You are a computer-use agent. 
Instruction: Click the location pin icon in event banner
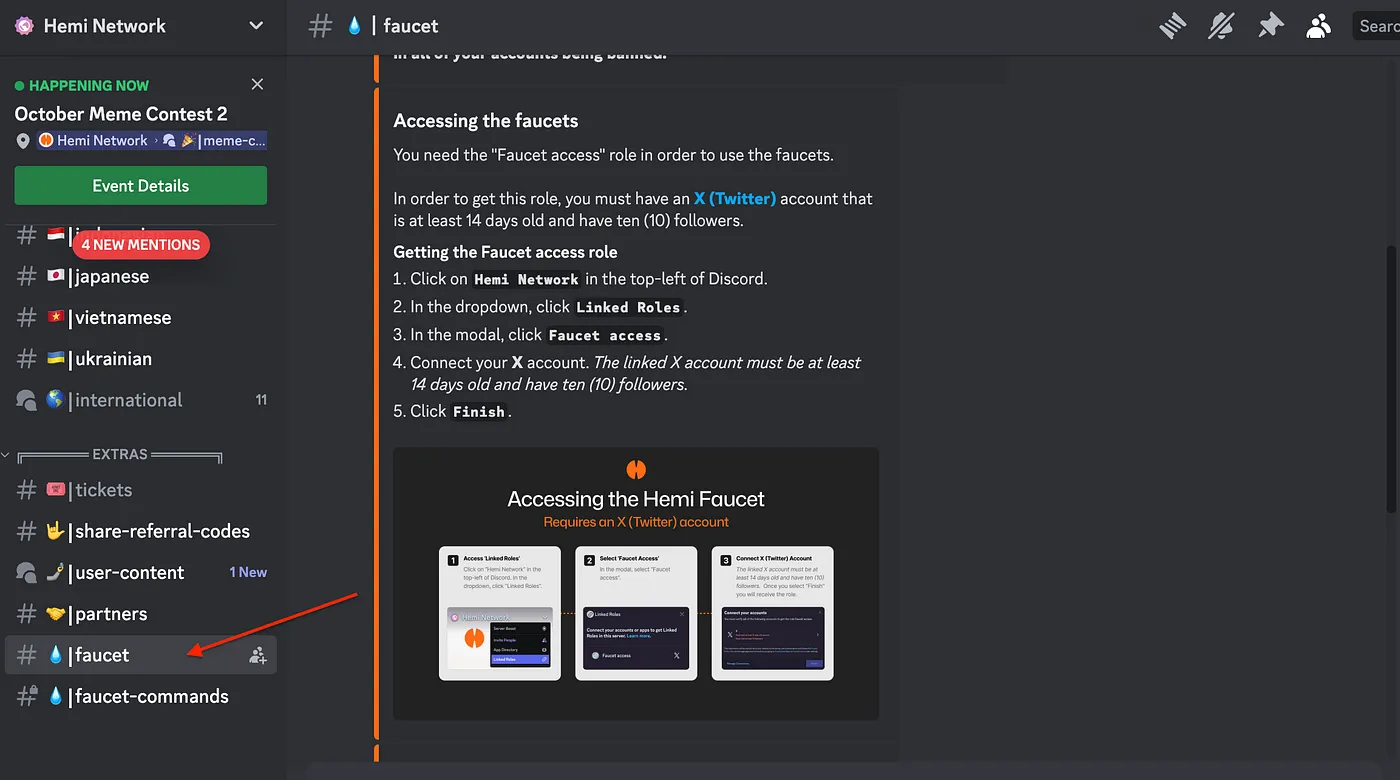(x=24, y=141)
